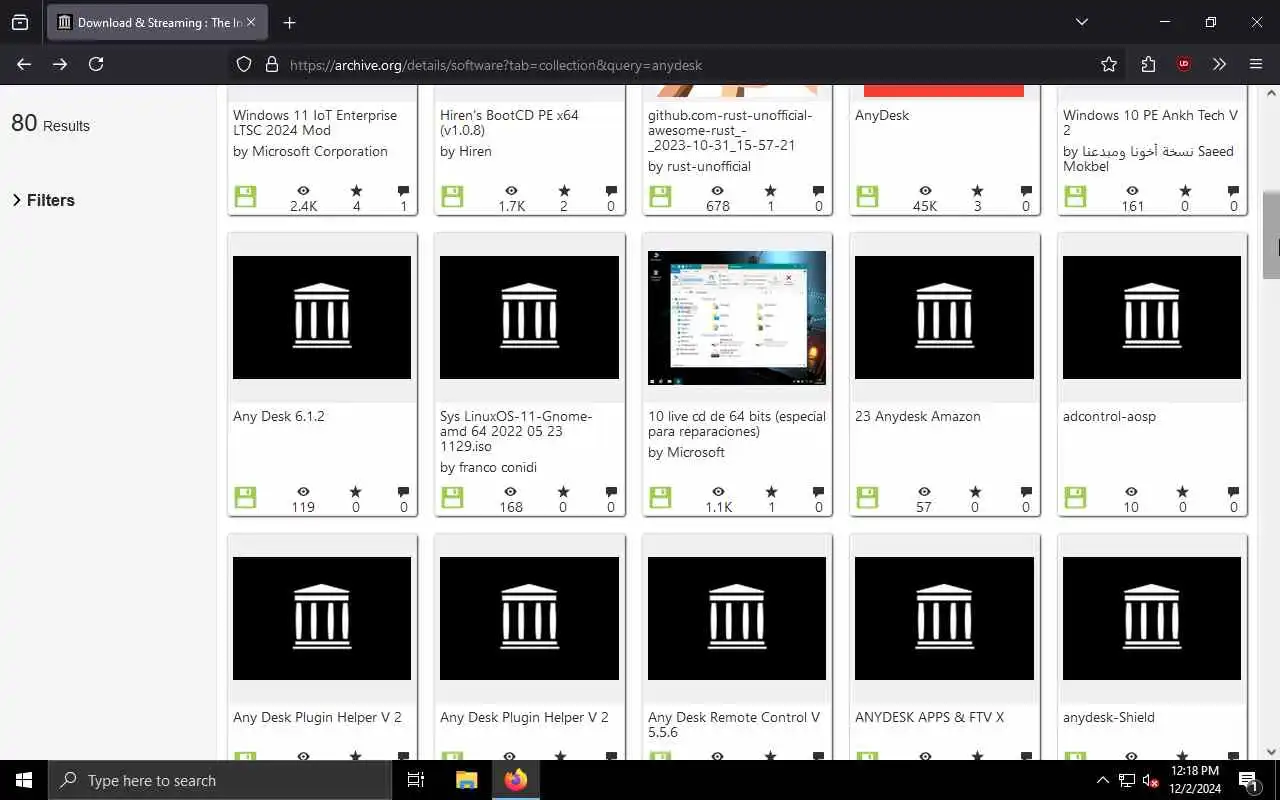This screenshot has height=800, width=1280.
Task: Open the uBlock Origin extension icon
Action: click(x=1184, y=64)
